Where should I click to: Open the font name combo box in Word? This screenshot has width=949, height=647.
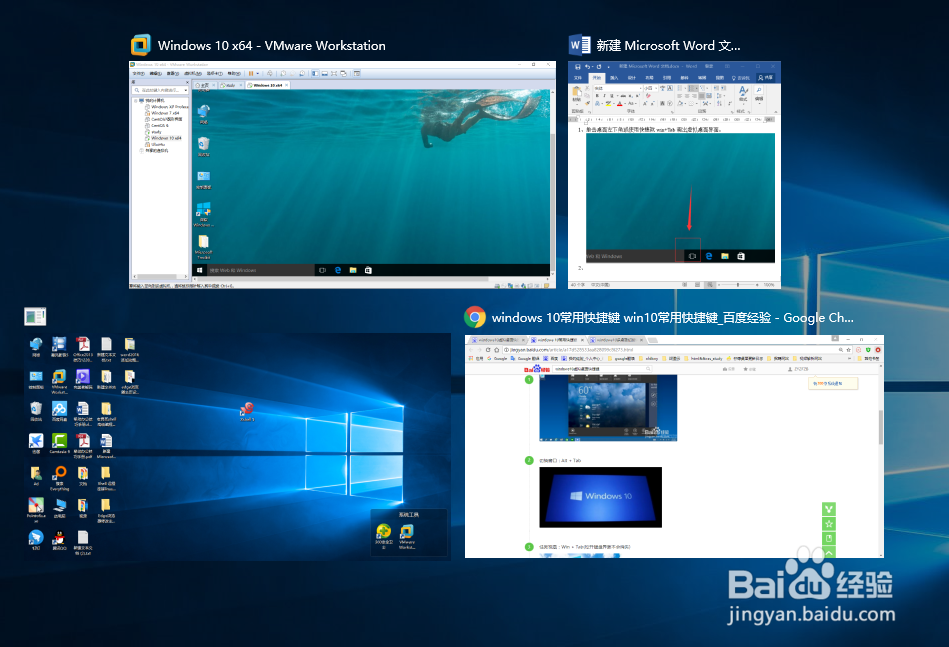pos(618,88)
